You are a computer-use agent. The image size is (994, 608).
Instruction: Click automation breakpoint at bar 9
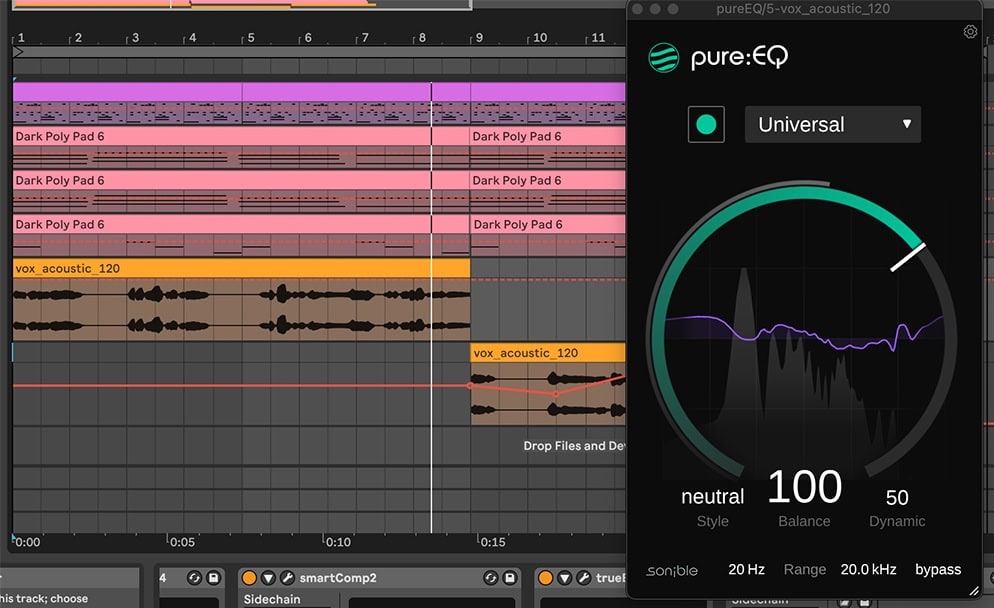tap(470, 385)
